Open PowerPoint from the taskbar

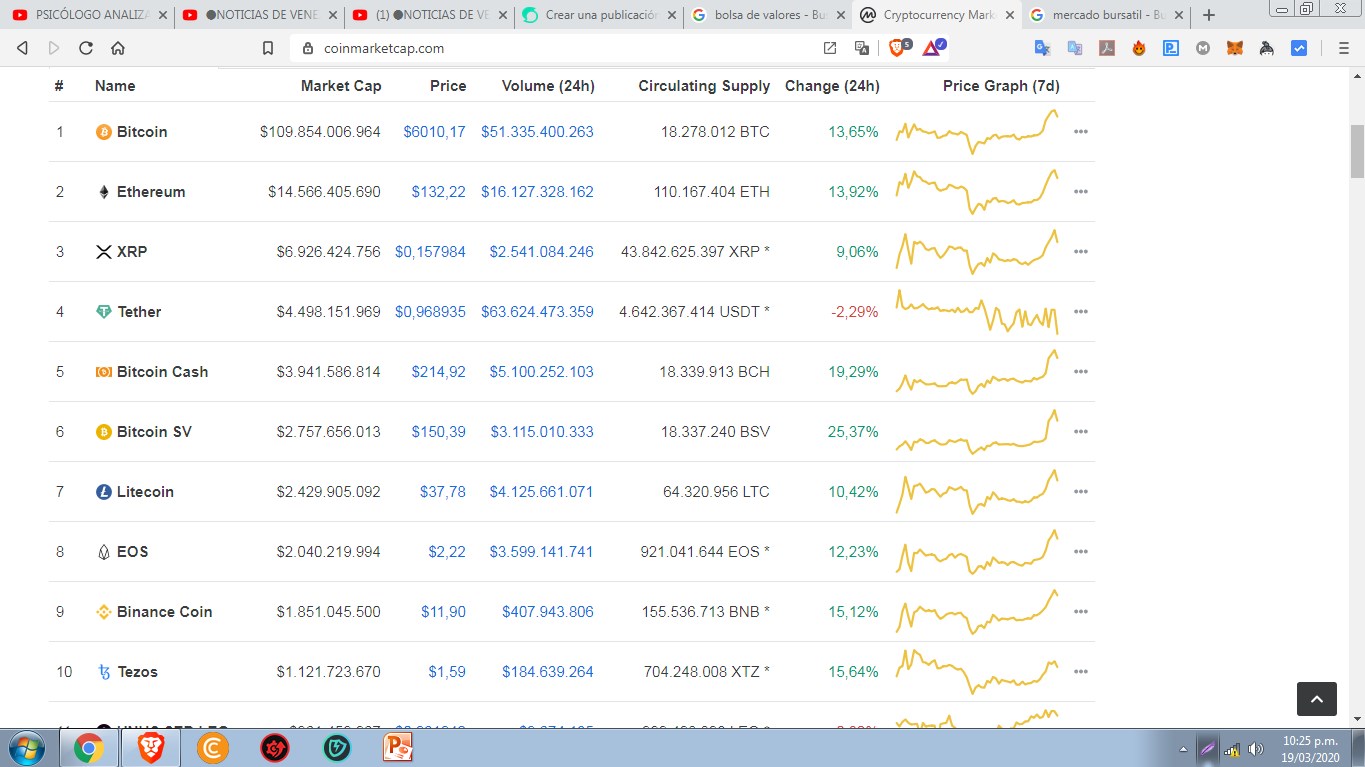[x=398, y=748]
